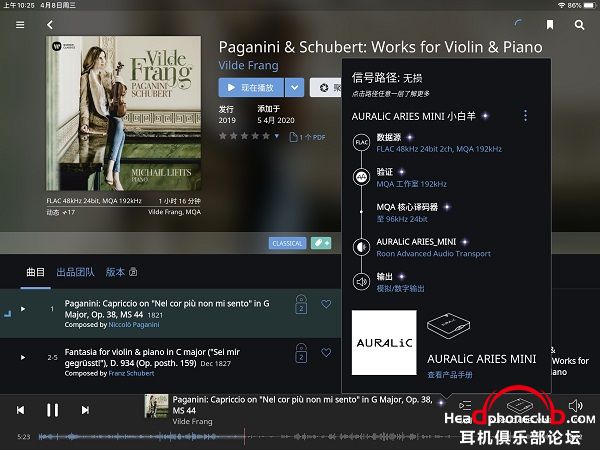This screenshot has height=450, width=600.
Task: Favorite the Fantasia for violin heart
Action: pyautogui.click(x=326, y=352)
